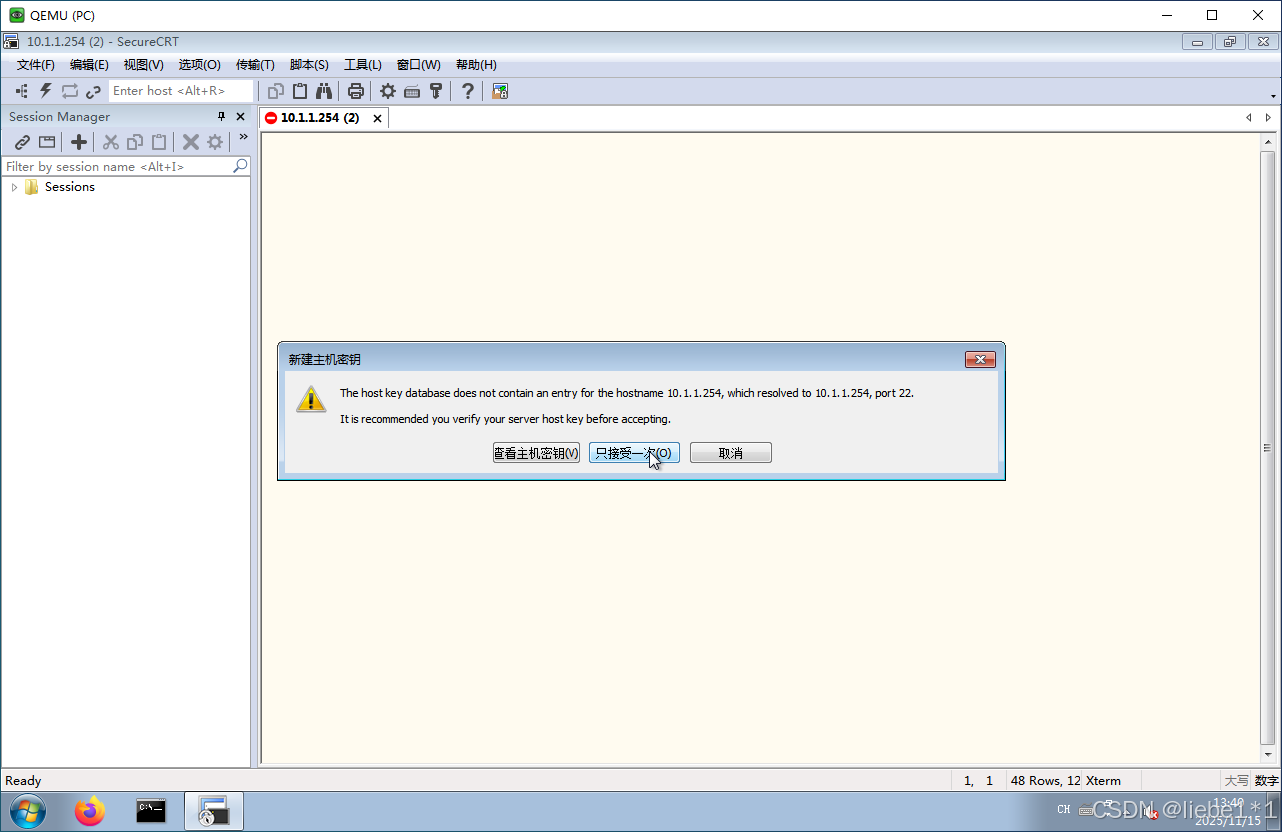Viewport: 1282px width, 832px height.
Task: Open Firefox from the taskbar
Action: 90,811
